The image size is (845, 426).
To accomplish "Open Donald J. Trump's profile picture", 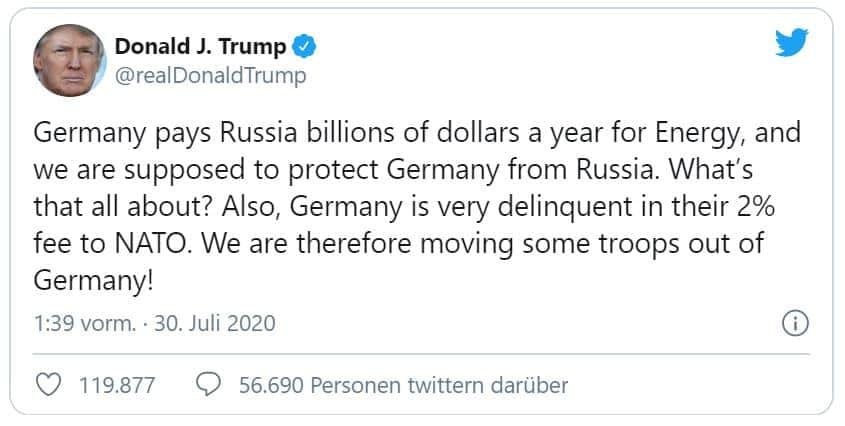I will point(68,59).
